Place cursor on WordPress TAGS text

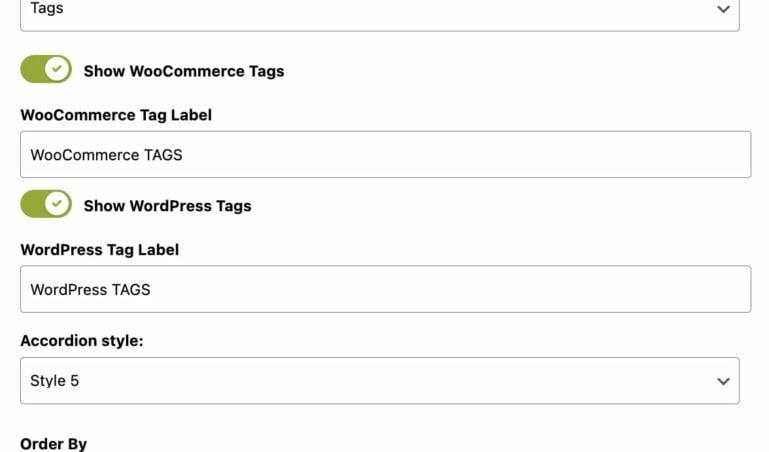tap(90, 290)
